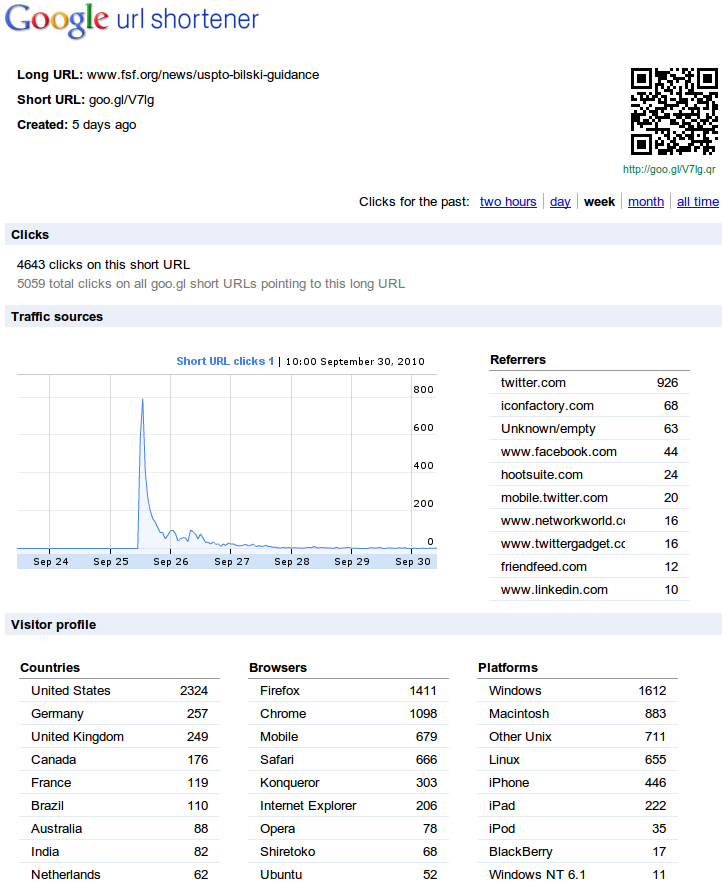Click the long URL www.fsf.org/news/uspto-bilski-guidance
Viewport: 722px width, 884px height.
point(203,75)
